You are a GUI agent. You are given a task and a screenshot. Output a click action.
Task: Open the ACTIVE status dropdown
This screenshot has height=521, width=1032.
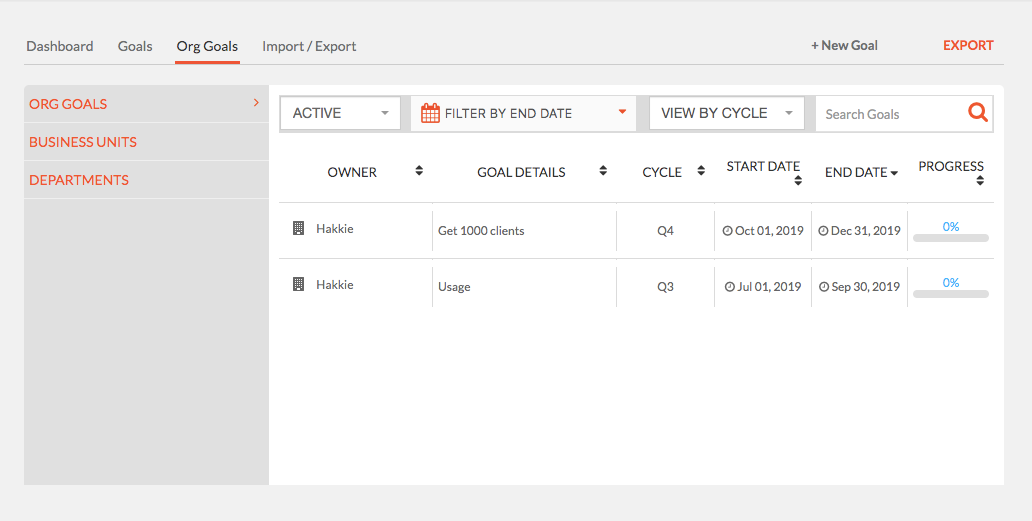(340, 113)
